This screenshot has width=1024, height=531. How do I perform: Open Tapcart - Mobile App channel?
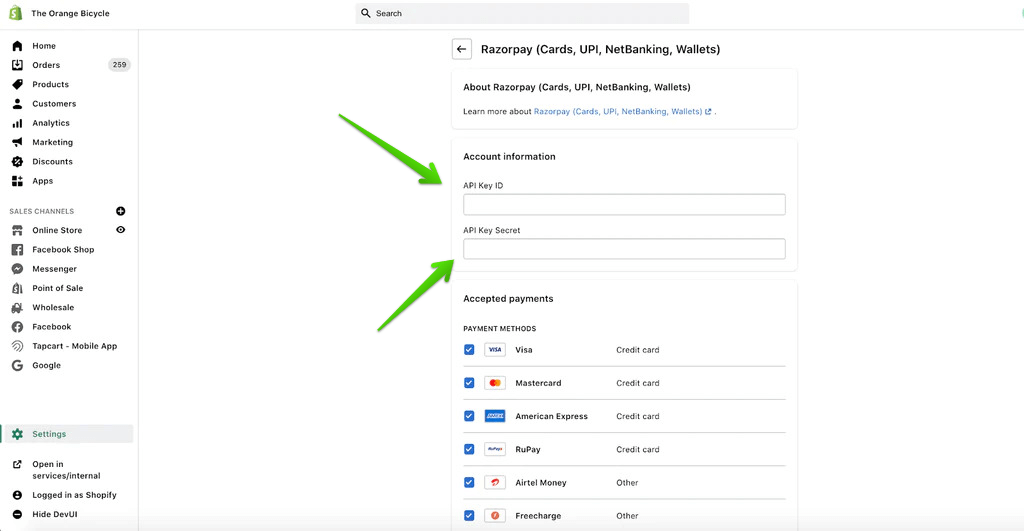point(74,346)
